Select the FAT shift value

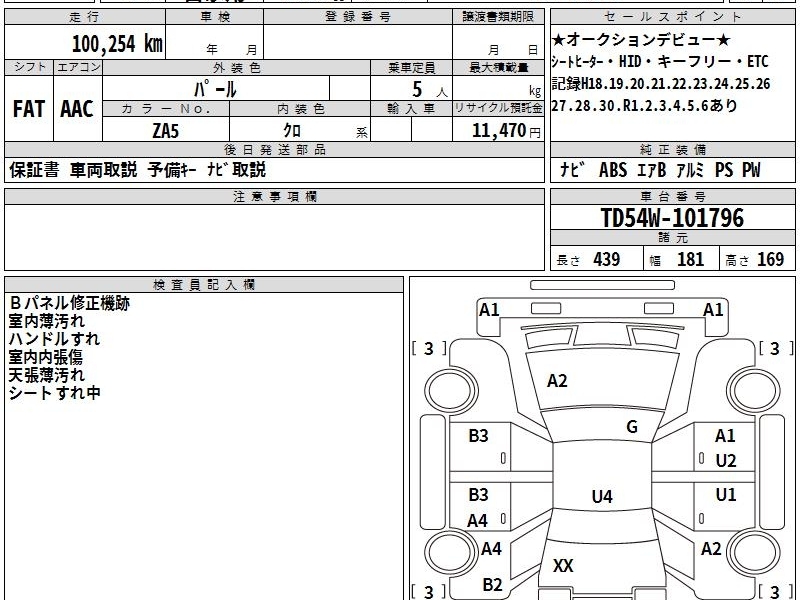tap(29, 109)
